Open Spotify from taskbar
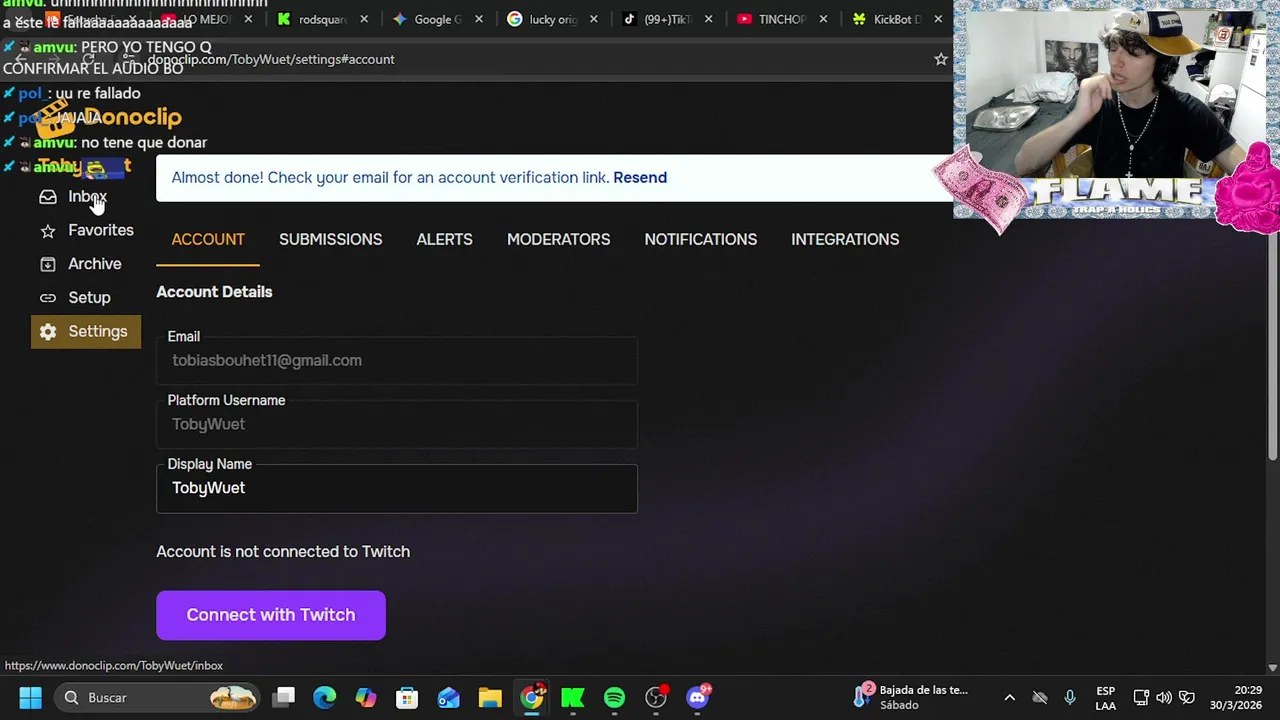 point(614,697)
